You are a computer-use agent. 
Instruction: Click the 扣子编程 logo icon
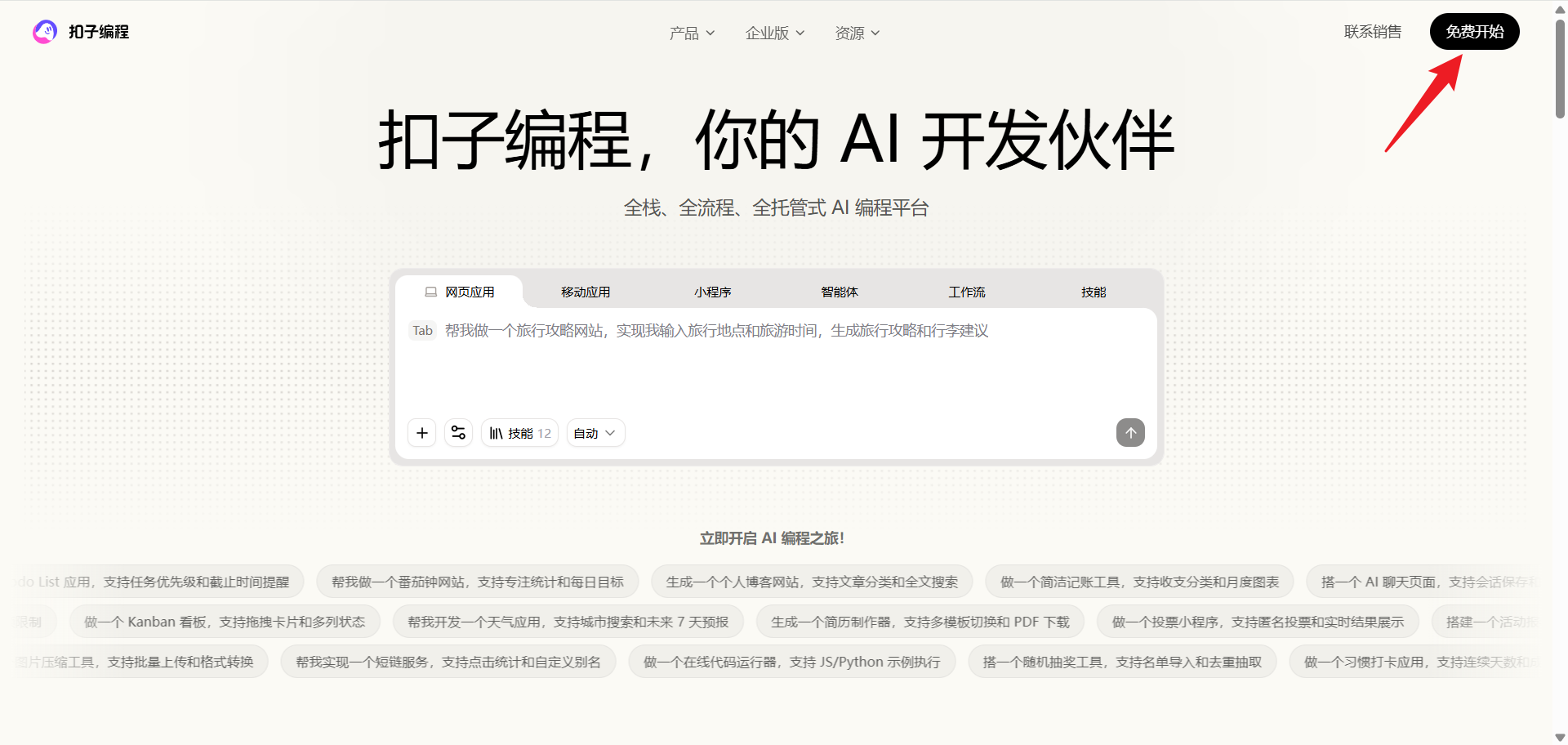tap(45, 32)
